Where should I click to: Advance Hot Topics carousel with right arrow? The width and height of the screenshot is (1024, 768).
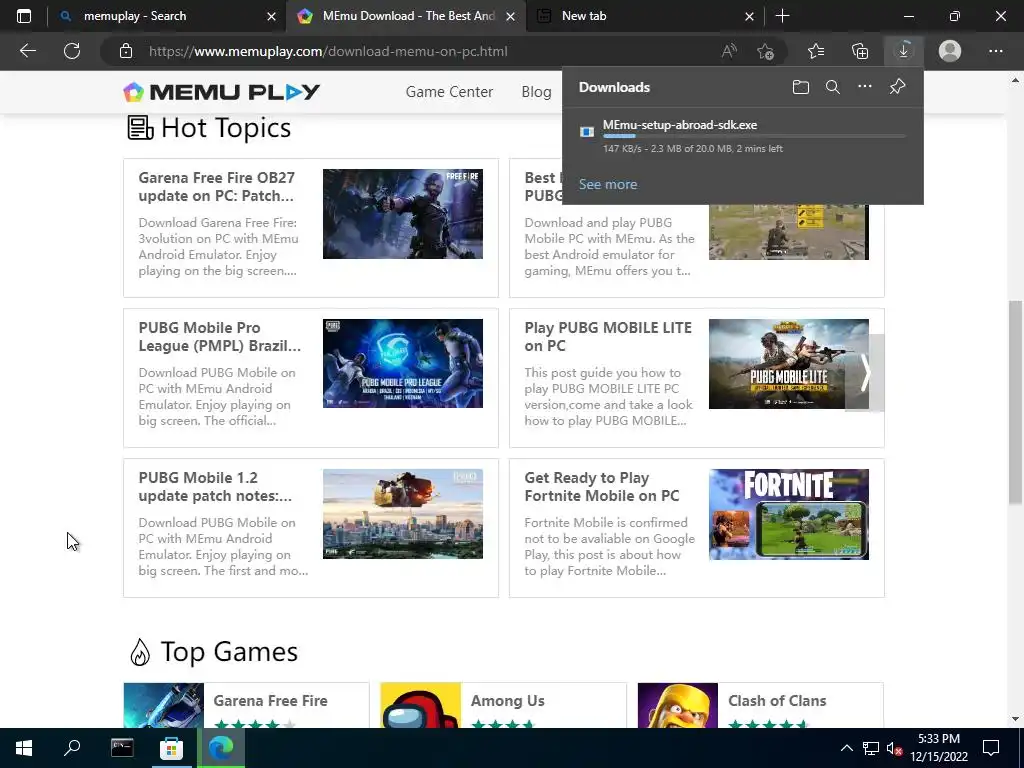tap(865, 373)
